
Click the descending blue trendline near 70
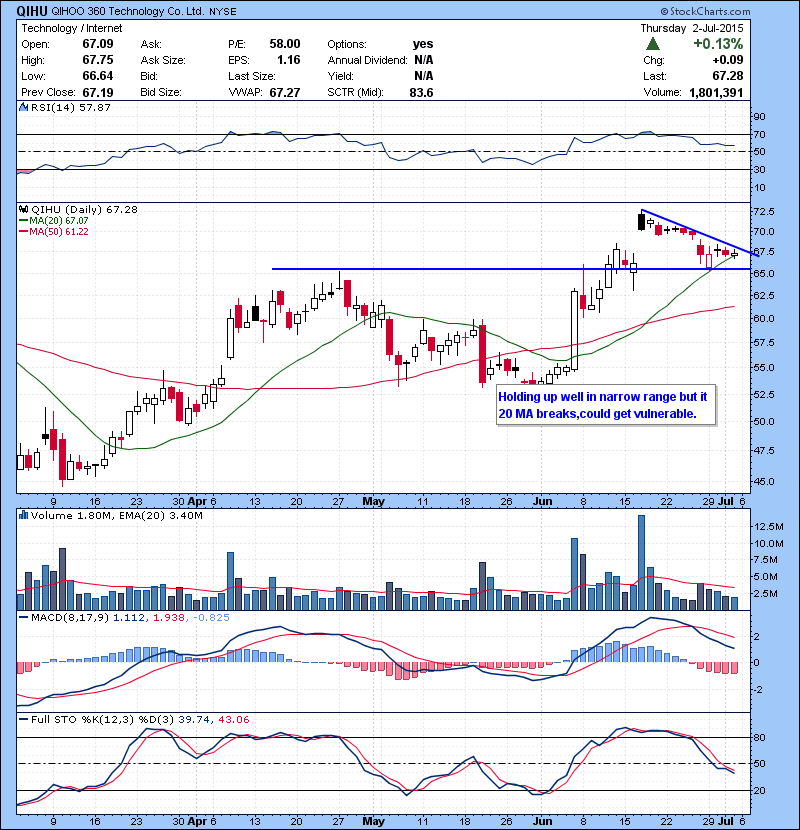pyautogui.click(x=700, y=233)
